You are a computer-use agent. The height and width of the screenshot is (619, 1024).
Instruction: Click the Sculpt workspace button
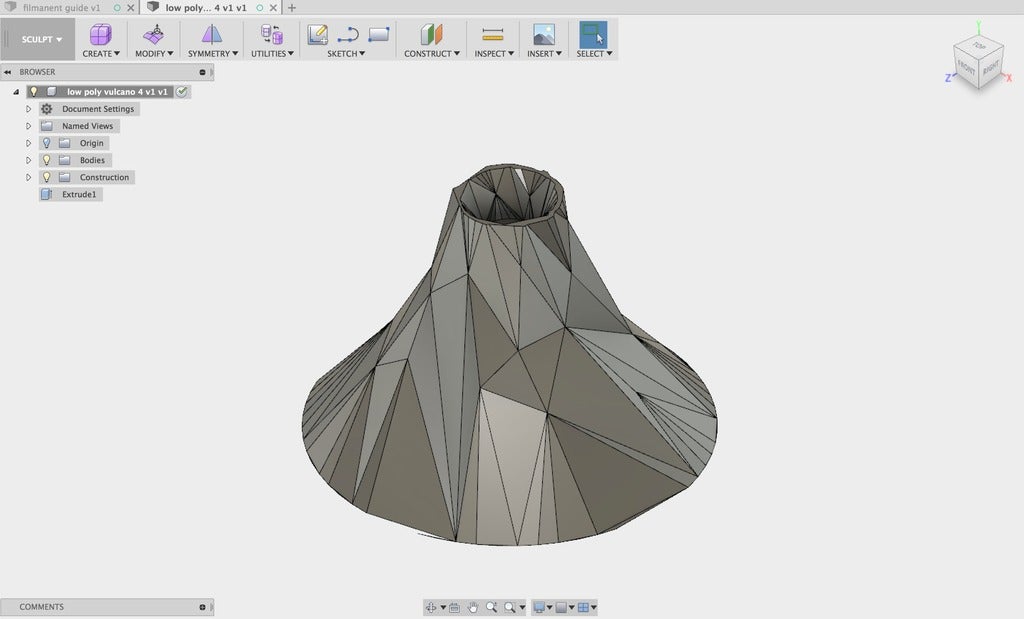(x=38, y=38)
